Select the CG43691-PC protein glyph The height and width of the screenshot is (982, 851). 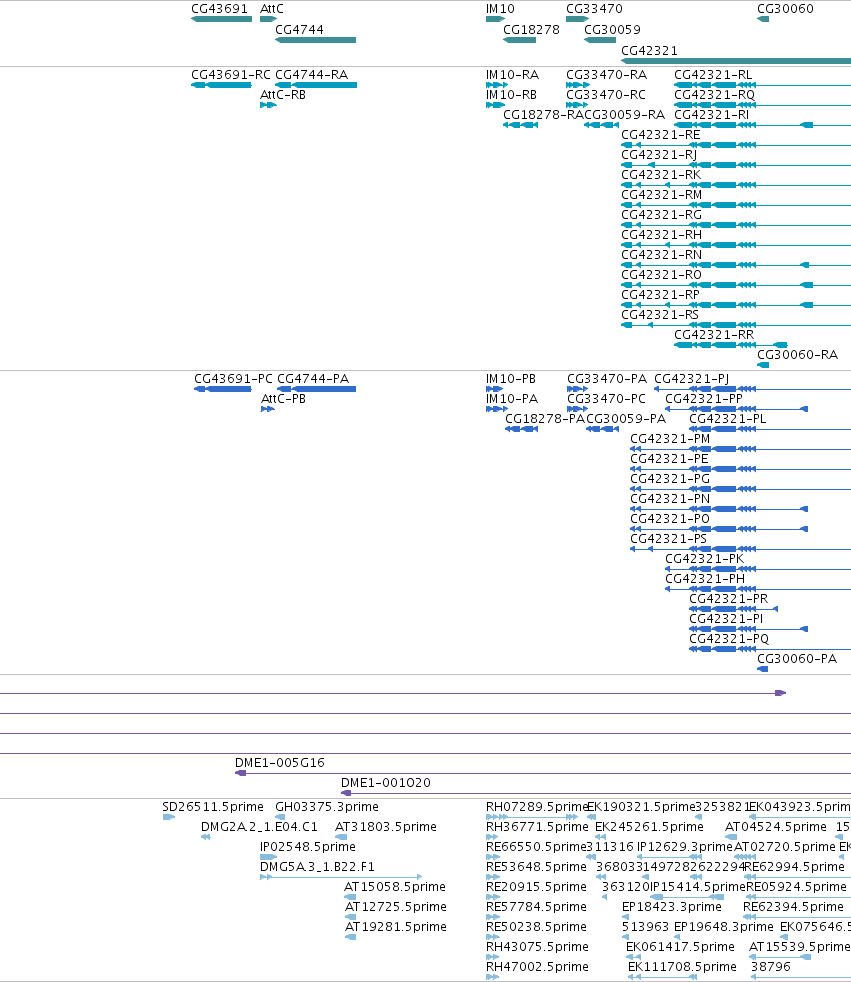[x=223, y=389]
